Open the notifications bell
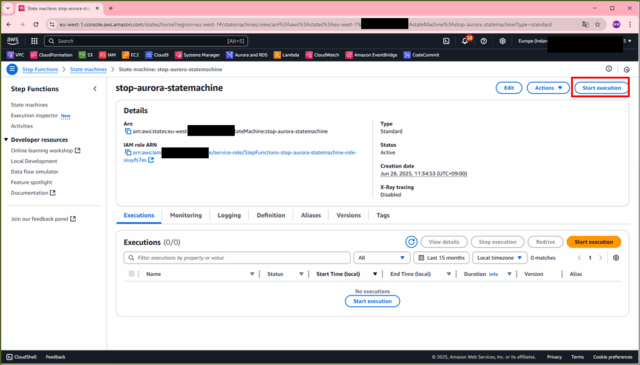The image size is (640, 365). pos(465,41)
